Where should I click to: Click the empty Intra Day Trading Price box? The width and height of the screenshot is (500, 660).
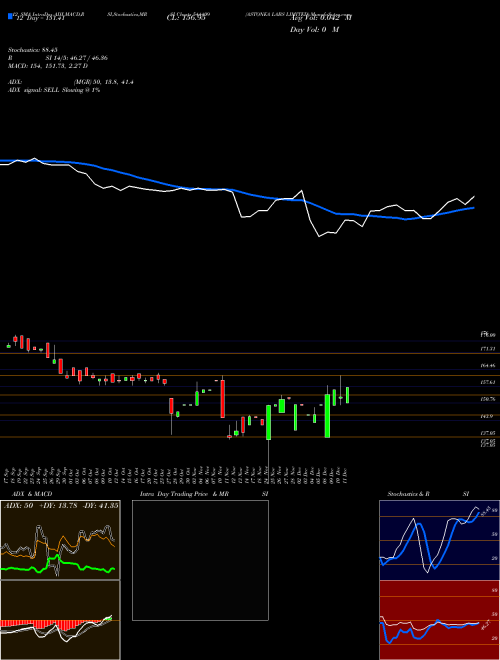[x=200, y=560]
